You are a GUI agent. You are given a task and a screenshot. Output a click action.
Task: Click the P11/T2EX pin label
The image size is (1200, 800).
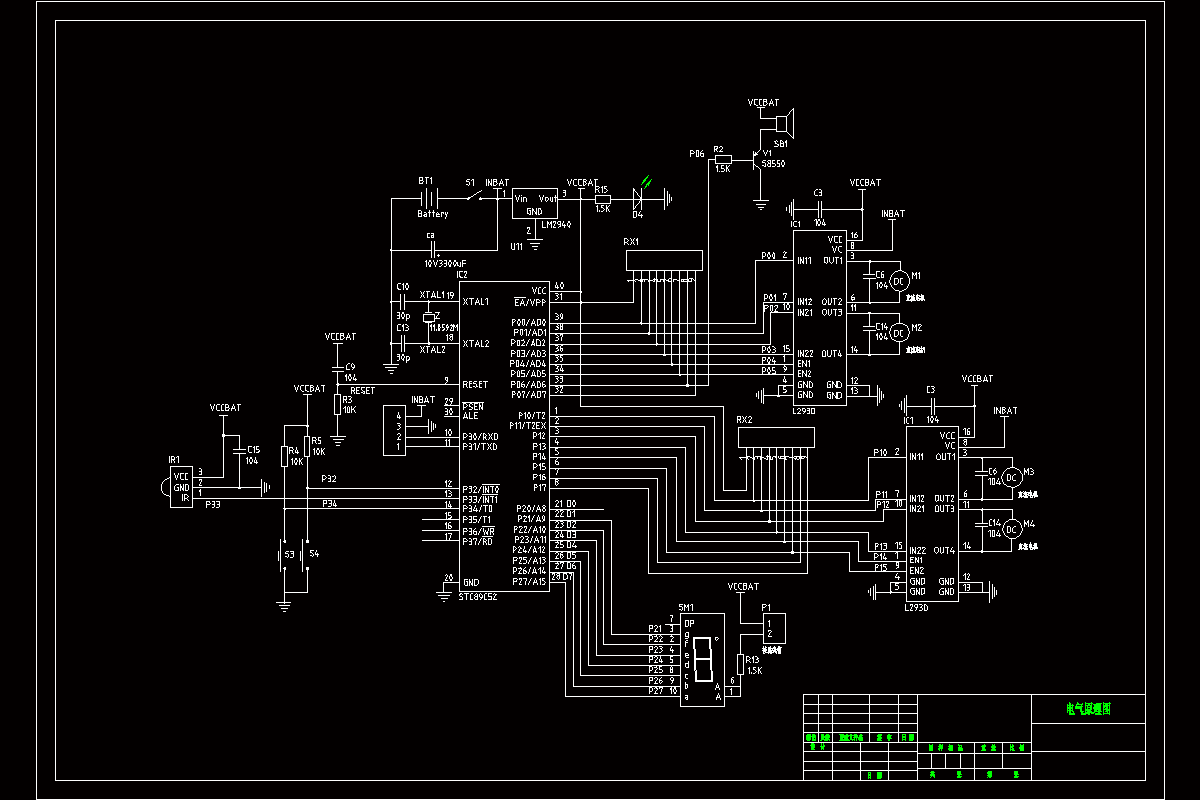pos(528,425)
